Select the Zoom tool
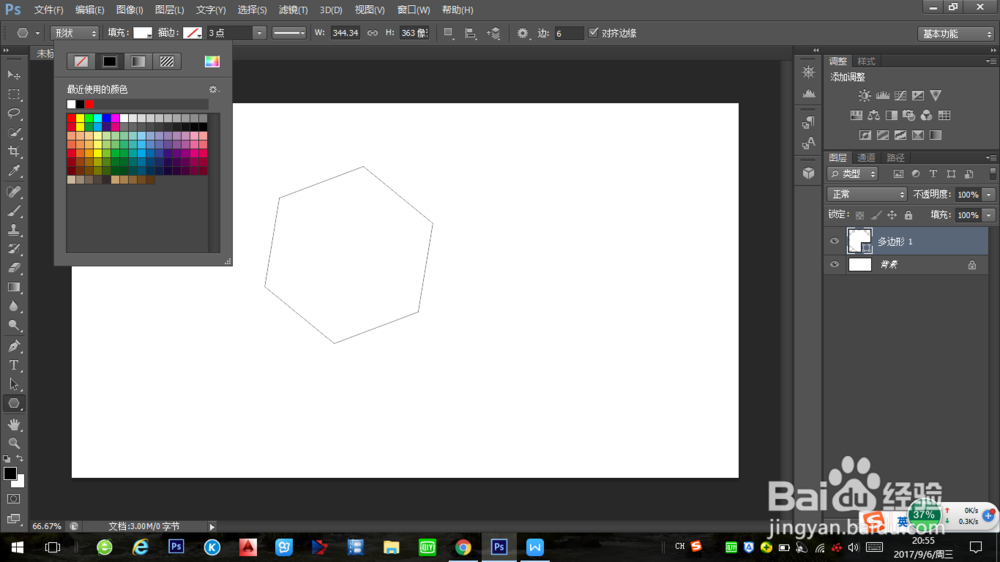1000x562 pixels. point(14,443)
